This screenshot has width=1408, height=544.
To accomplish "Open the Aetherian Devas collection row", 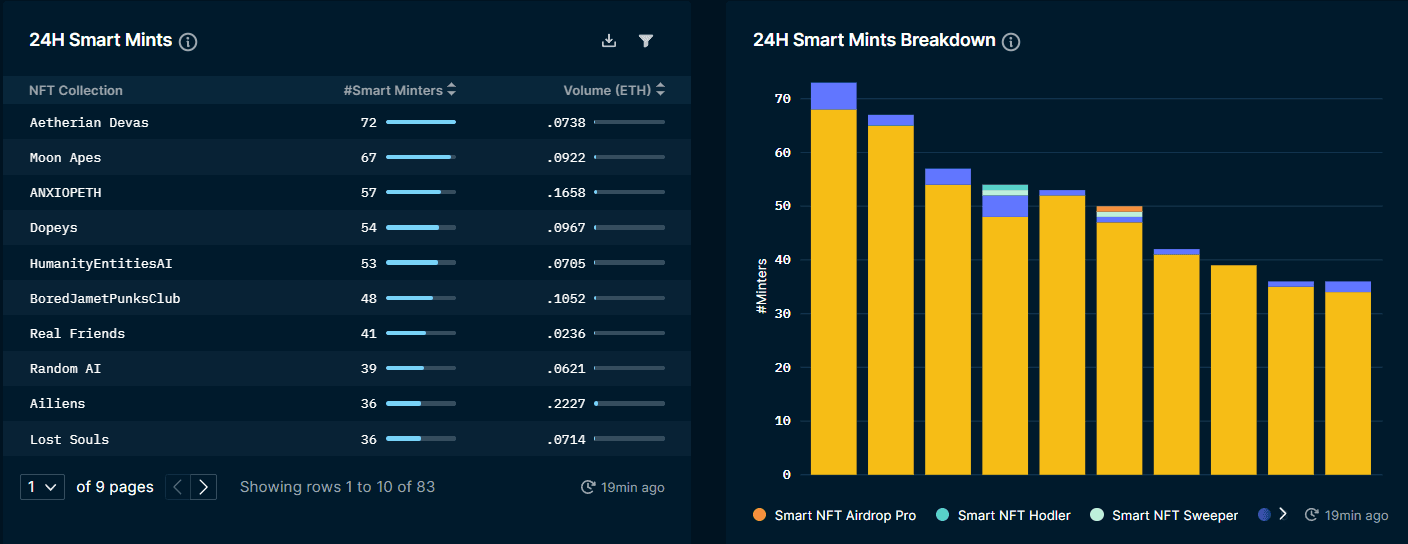I will coord(347,122).
